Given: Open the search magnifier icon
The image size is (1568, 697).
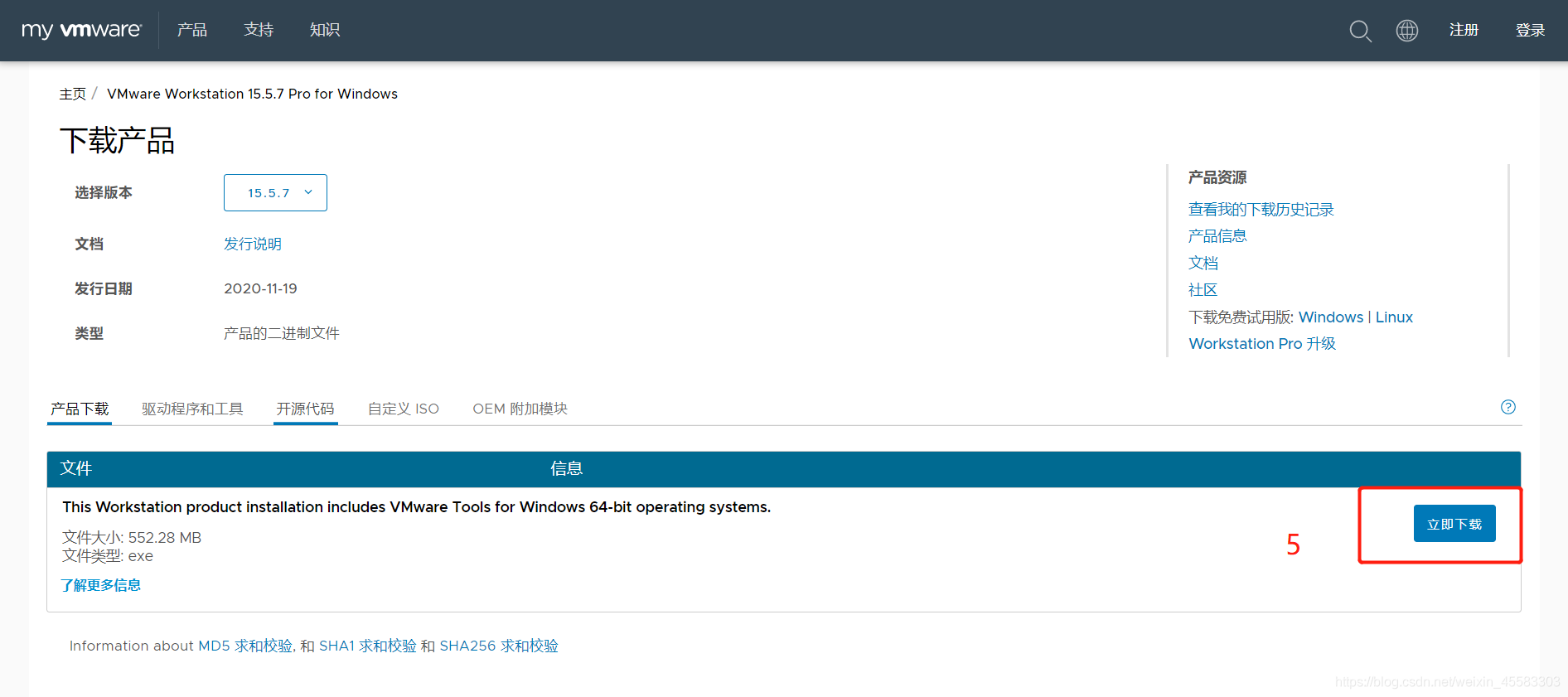Looking at the screenshot, I should point(1360,31).
